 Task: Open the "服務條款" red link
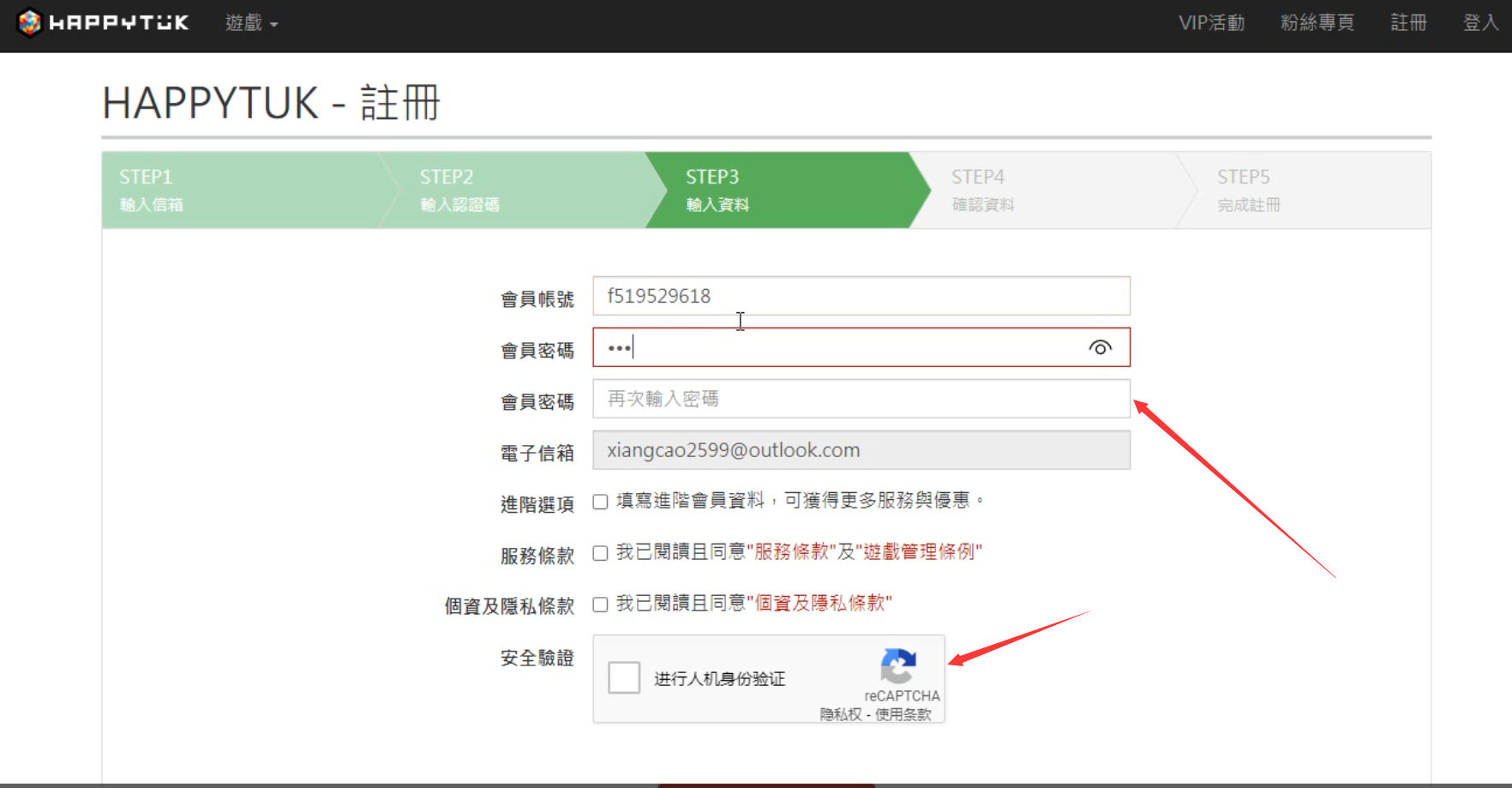click(x=792, y=552)
